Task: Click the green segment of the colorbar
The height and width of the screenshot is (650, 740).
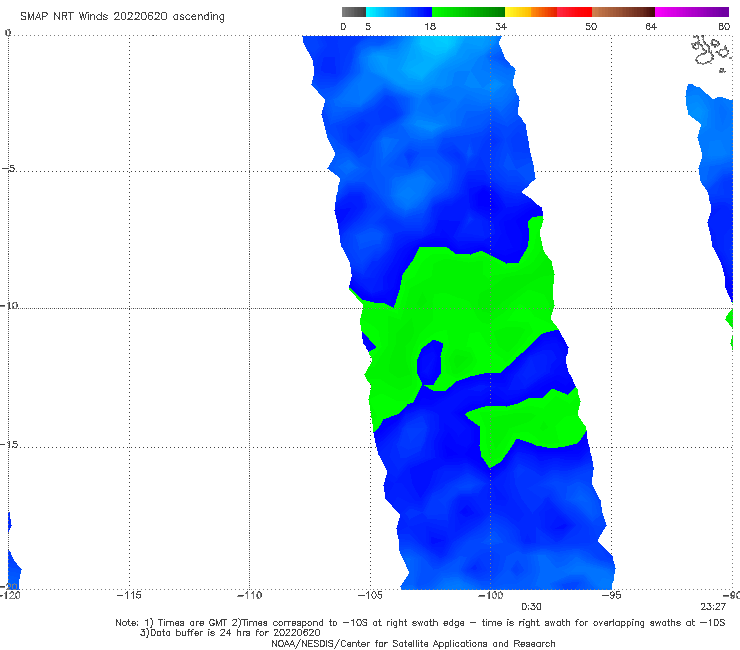Action: pos(468,12)
